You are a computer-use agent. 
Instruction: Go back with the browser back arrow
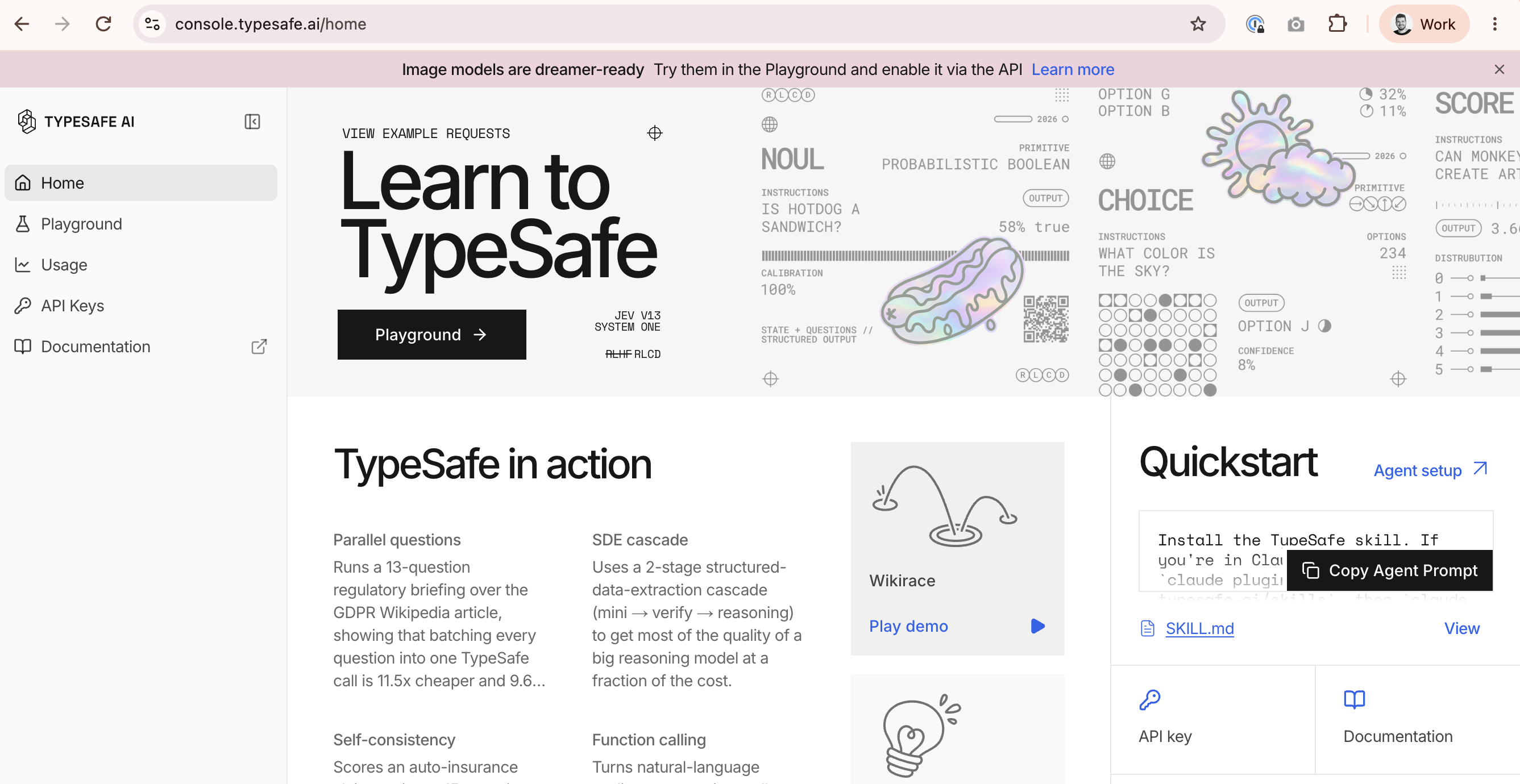(22, 24)
